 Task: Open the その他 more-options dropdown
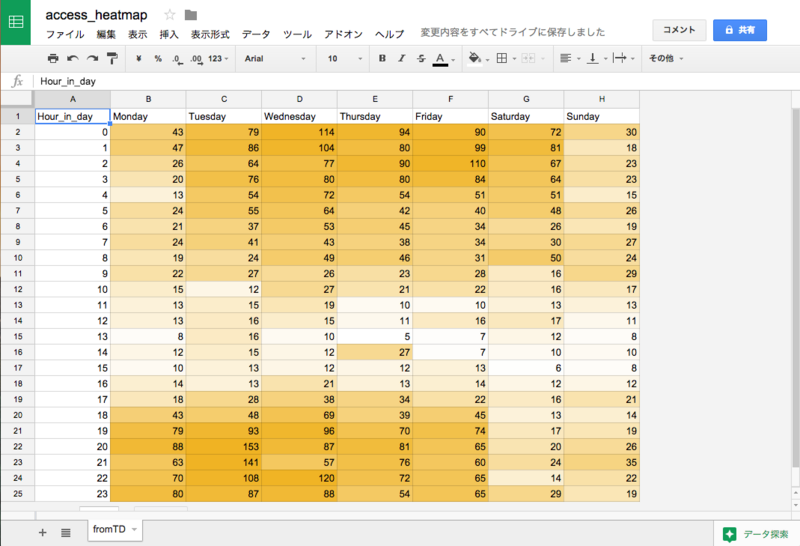point(666,58)
